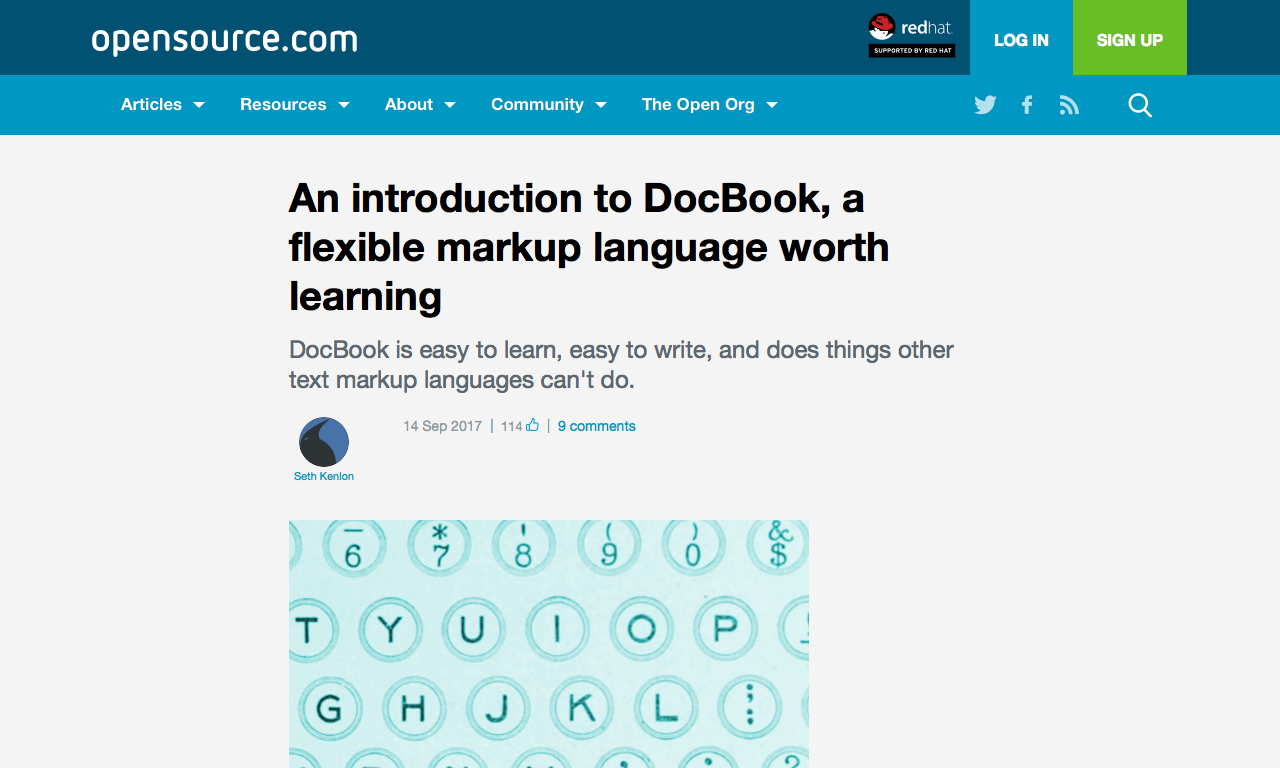Go to opensource.com home logo
This screenshot has height=768, width=1280.
(x=225, y=40)
